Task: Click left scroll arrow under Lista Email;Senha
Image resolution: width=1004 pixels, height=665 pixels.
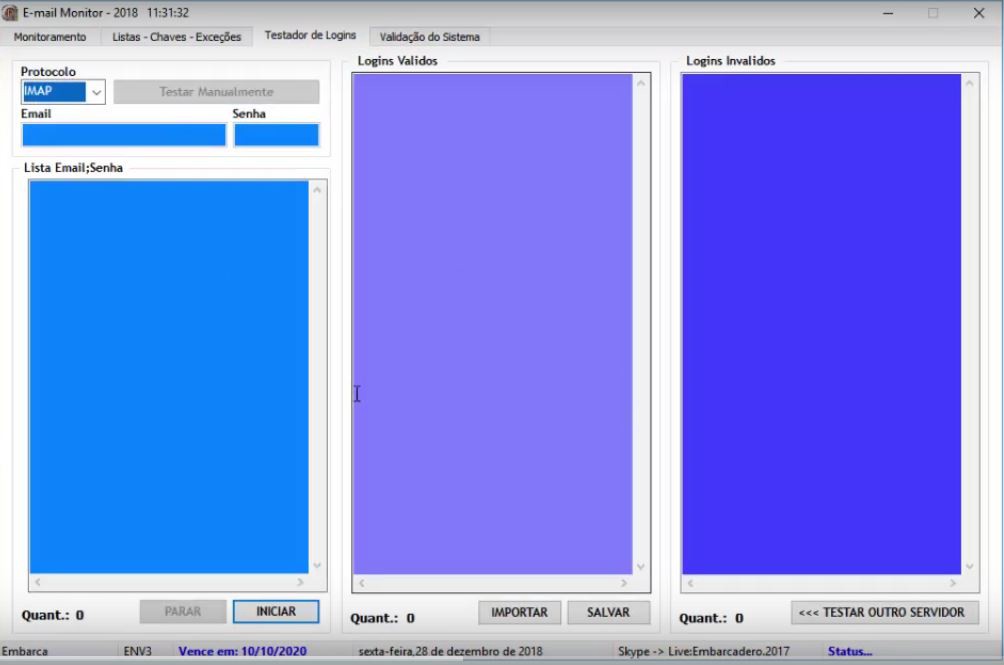Action: 38,581
